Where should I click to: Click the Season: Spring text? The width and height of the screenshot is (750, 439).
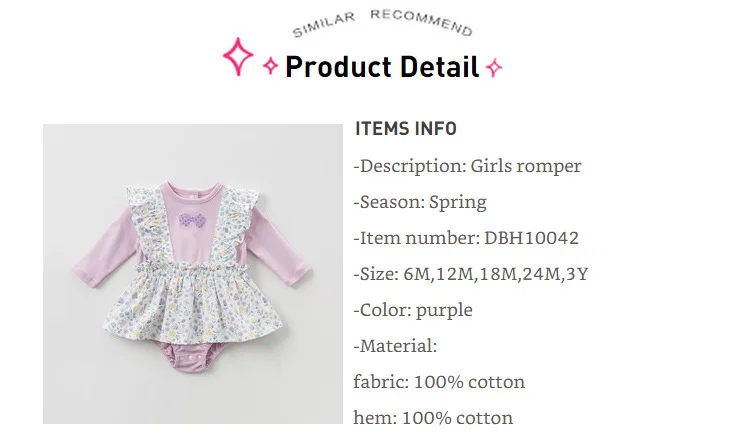click(420, 202)
